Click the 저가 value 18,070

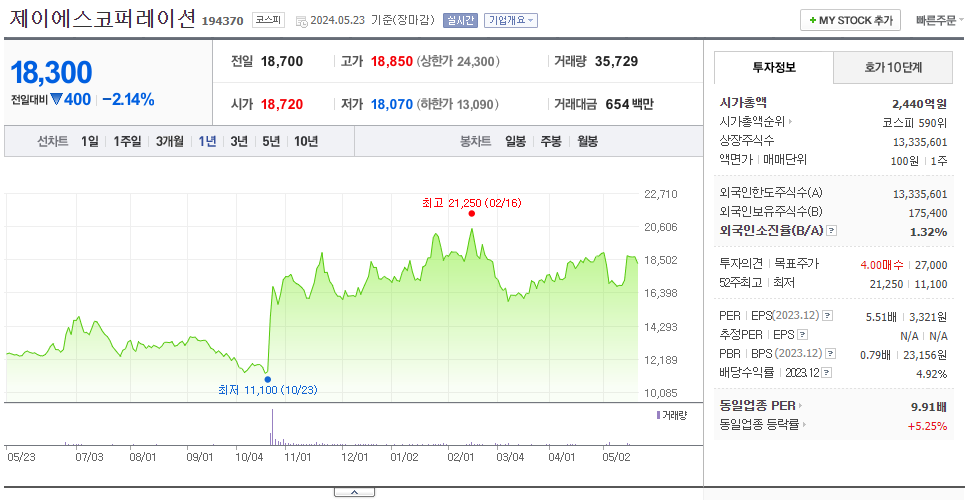391,104
